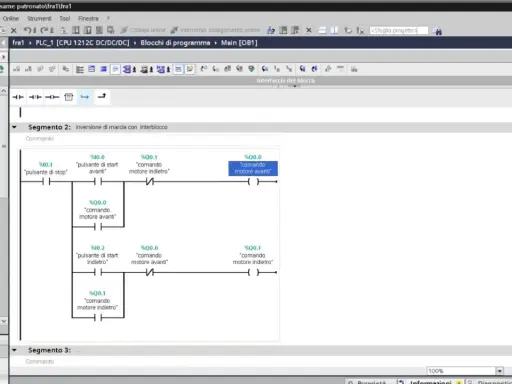Collapse Segmento 3 with its triangle
This screenshot has width=512, height=384.
click(x=14, y=350)
